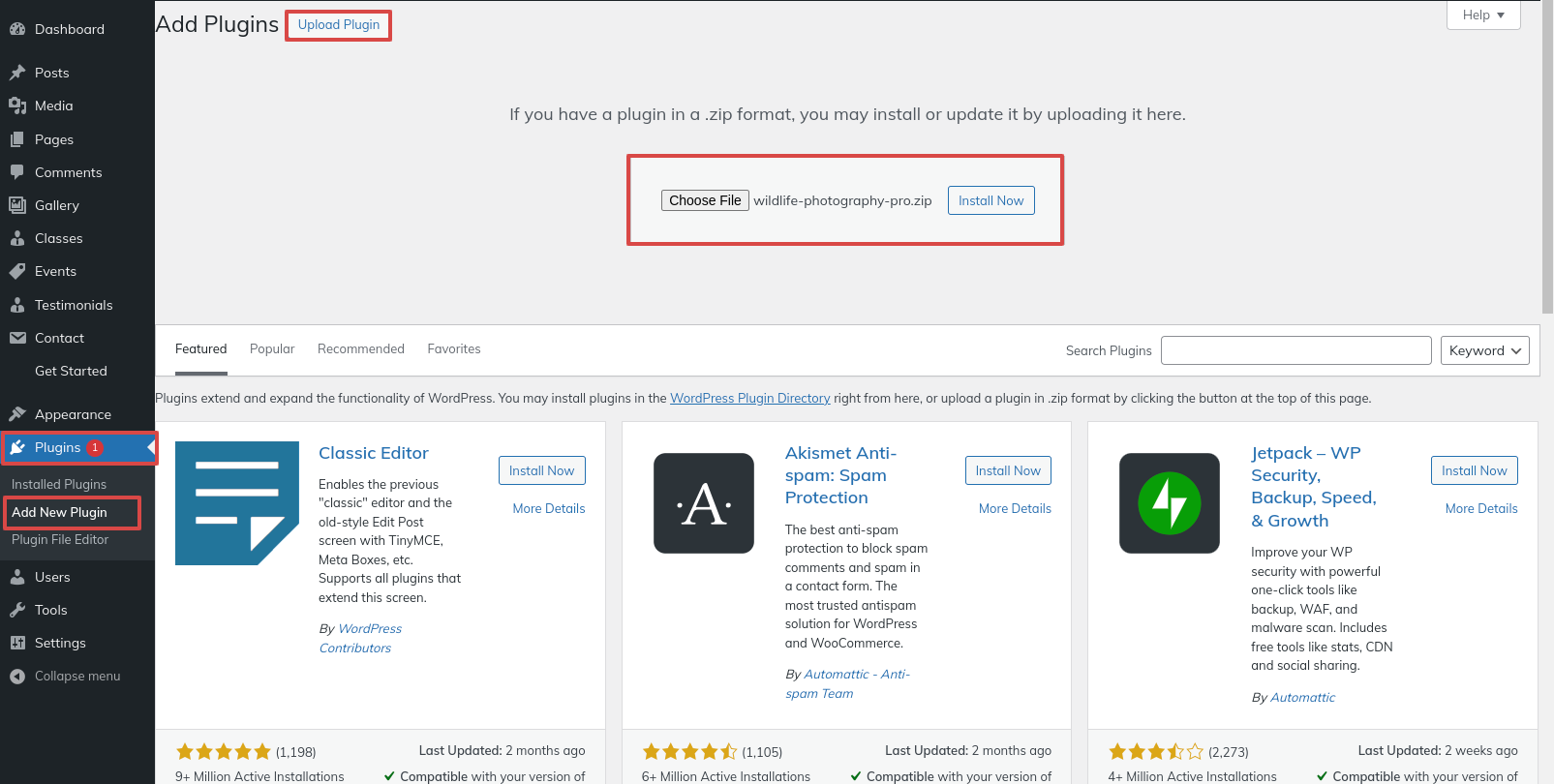Click the Settings sliders icon
1554x784 pixels.
[x=17, y=643]
